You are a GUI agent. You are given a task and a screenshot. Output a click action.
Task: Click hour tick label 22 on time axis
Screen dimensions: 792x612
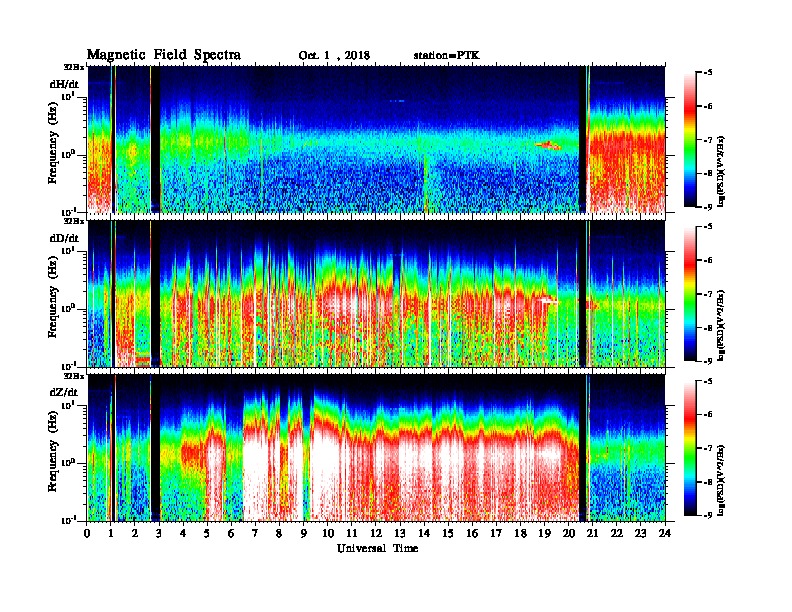[x=617, y=534]
